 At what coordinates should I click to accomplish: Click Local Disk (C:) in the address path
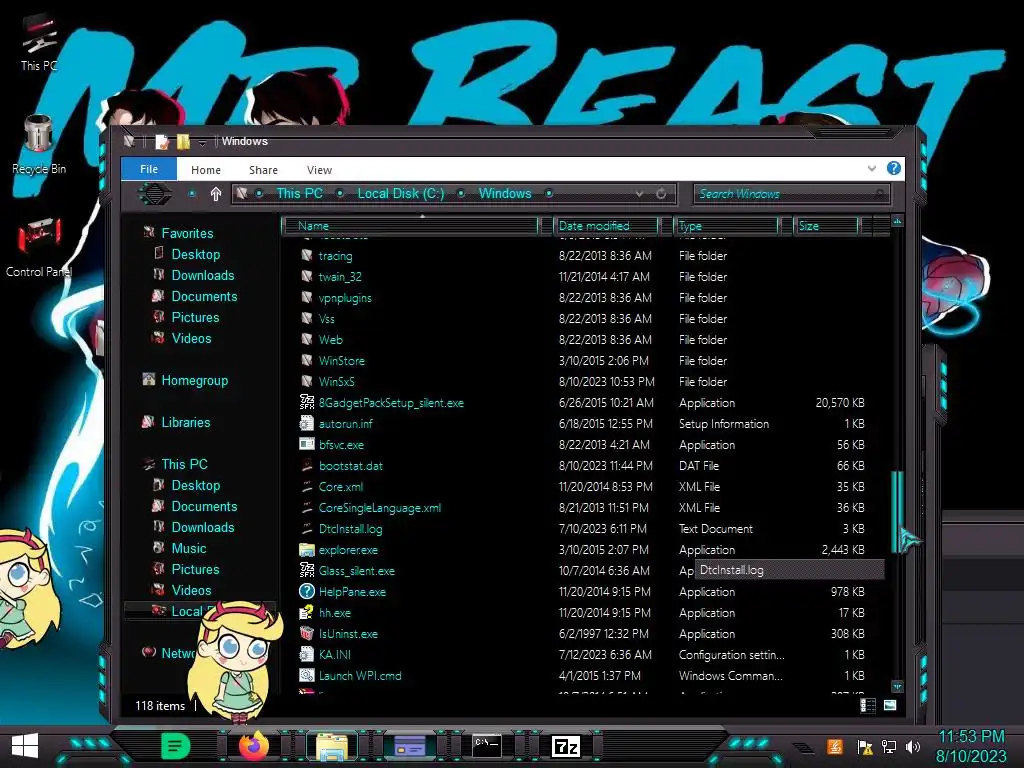click(x=400, y=193)
